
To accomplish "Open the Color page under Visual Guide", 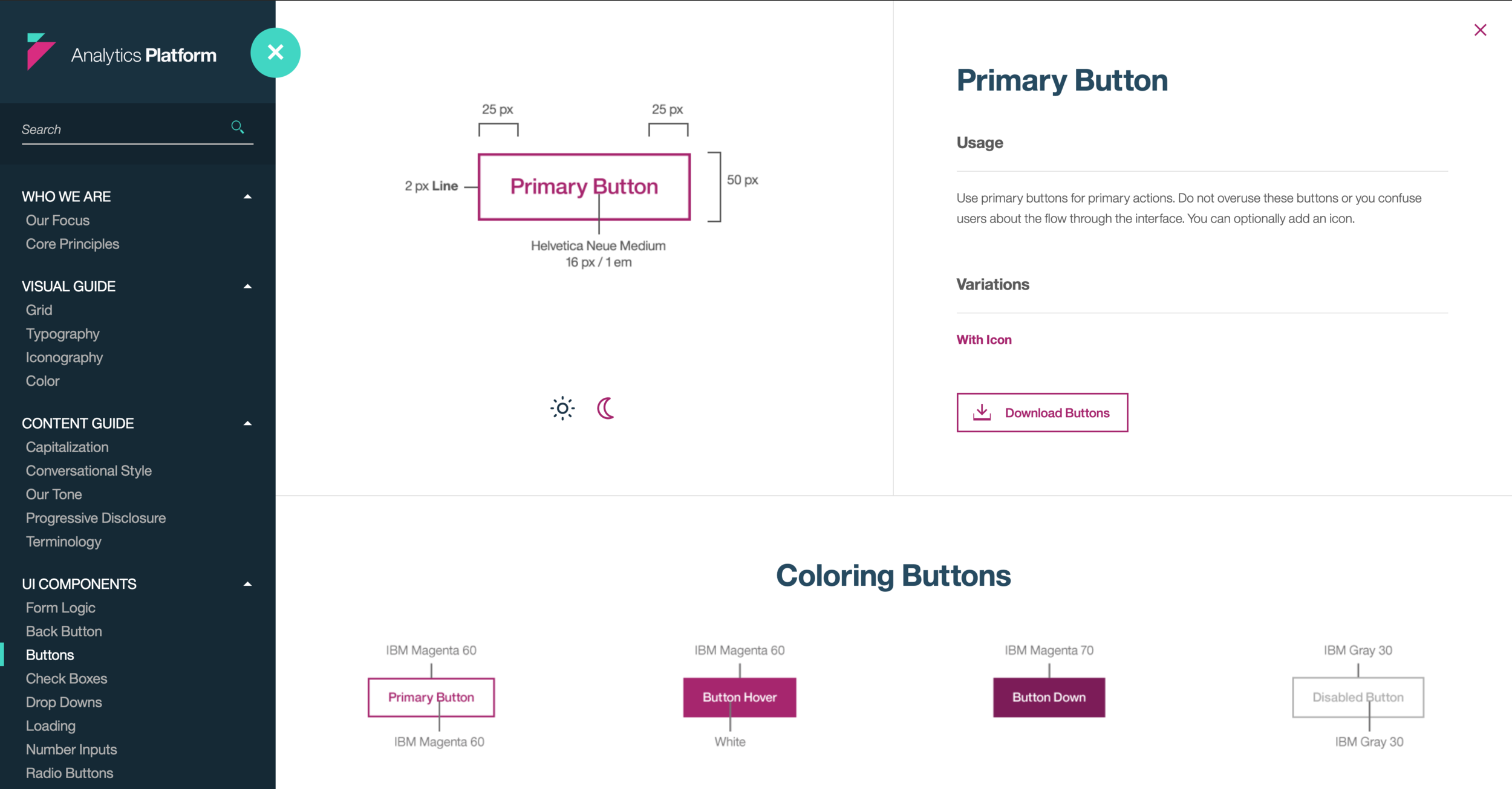I will 42,381.
